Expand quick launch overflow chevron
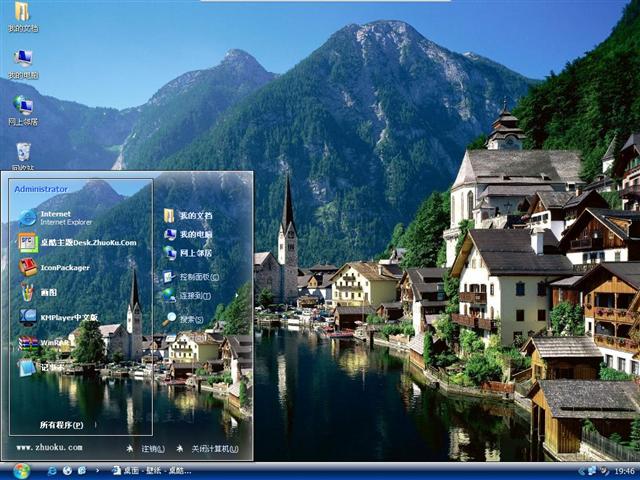The width and height of the screenshot is (640, 480). [97, 471]
